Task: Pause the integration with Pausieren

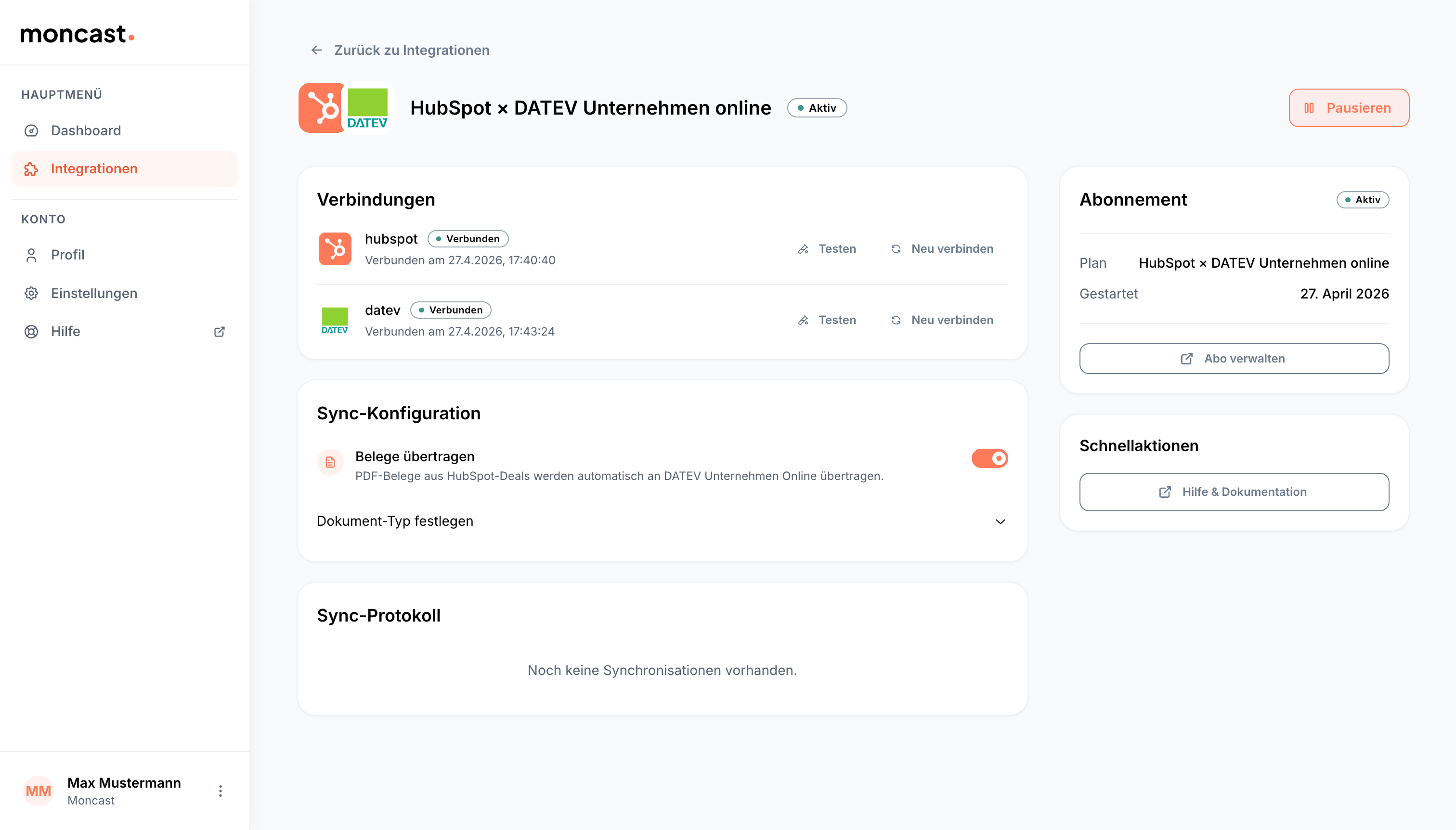Action: (1349, 108)
